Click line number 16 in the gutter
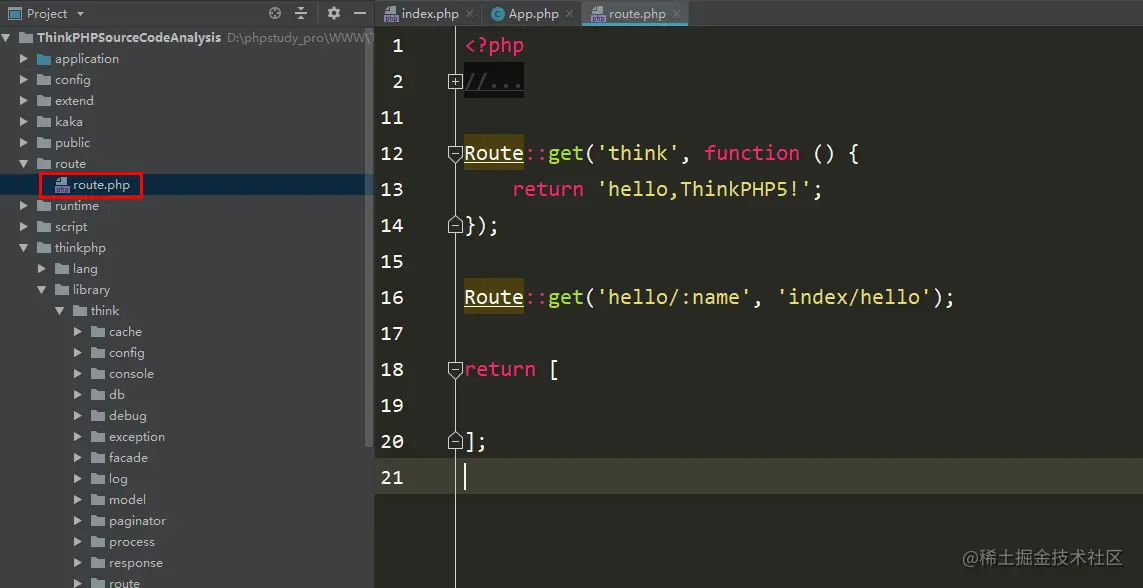The image size is (1143, 588). tap(392, 297)
